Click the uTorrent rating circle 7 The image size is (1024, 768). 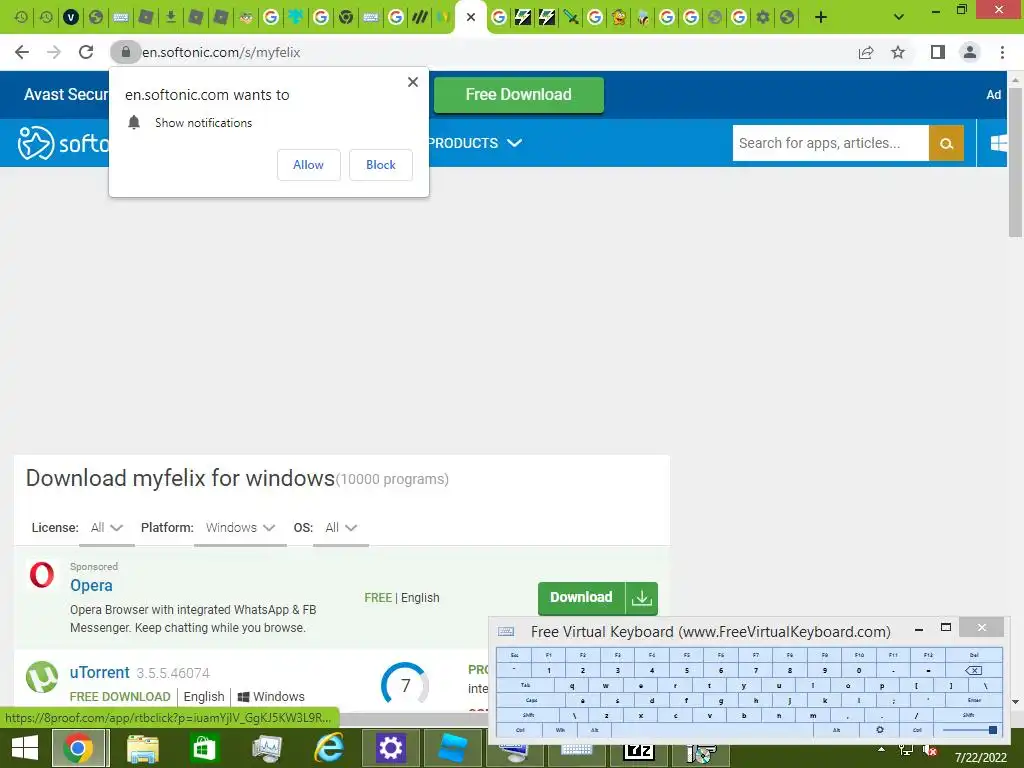point(405,684)
